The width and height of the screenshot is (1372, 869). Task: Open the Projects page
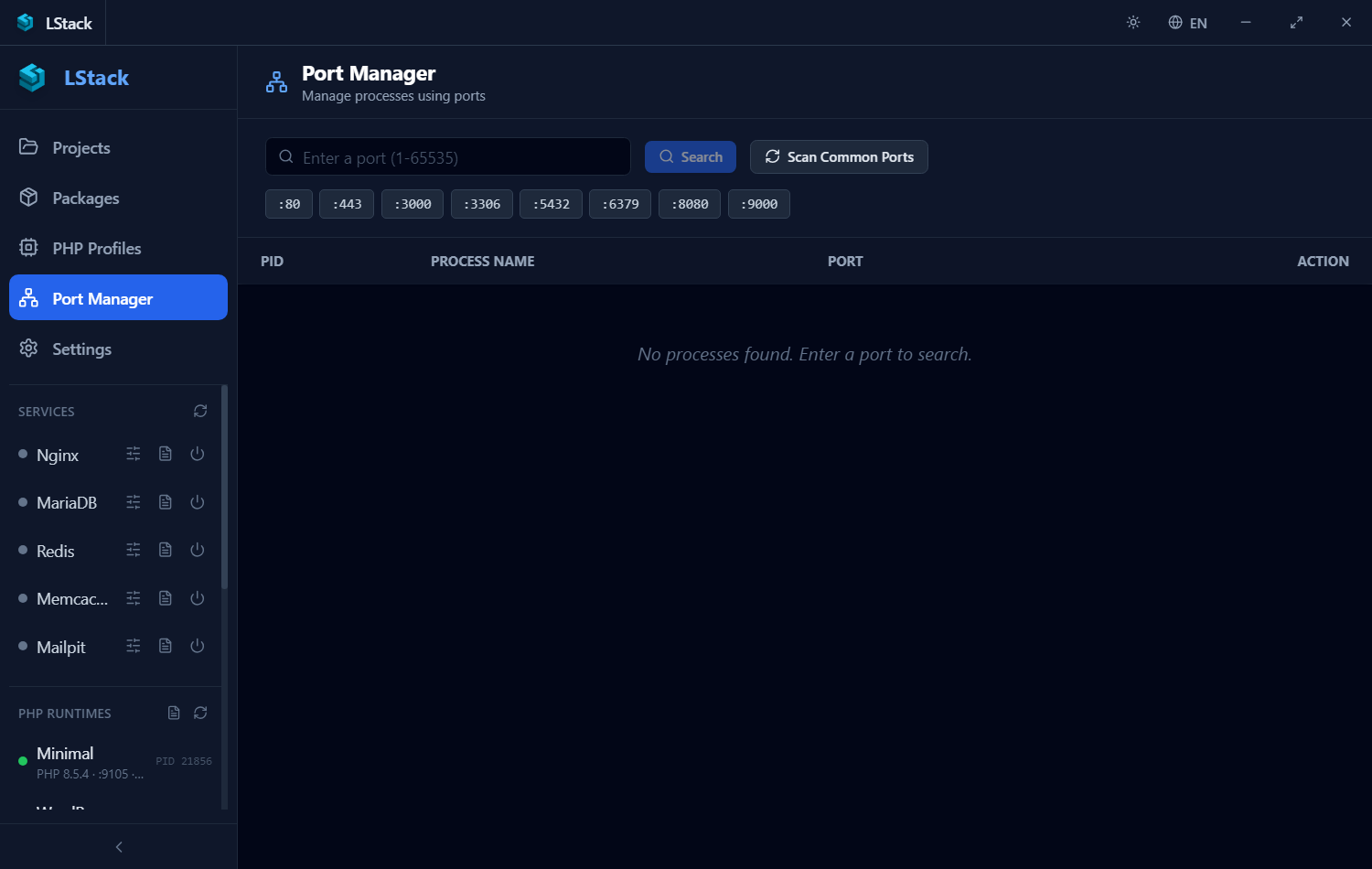click(x=118, y=147)
